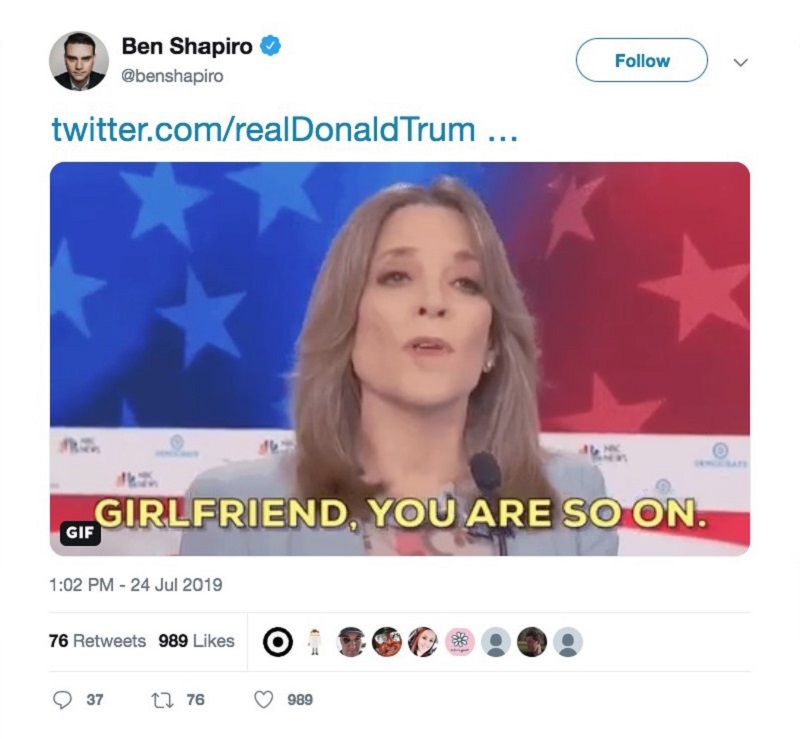800x739 pixels.
Task: Click the GIF badge on the media
Action: coord(80,532)
